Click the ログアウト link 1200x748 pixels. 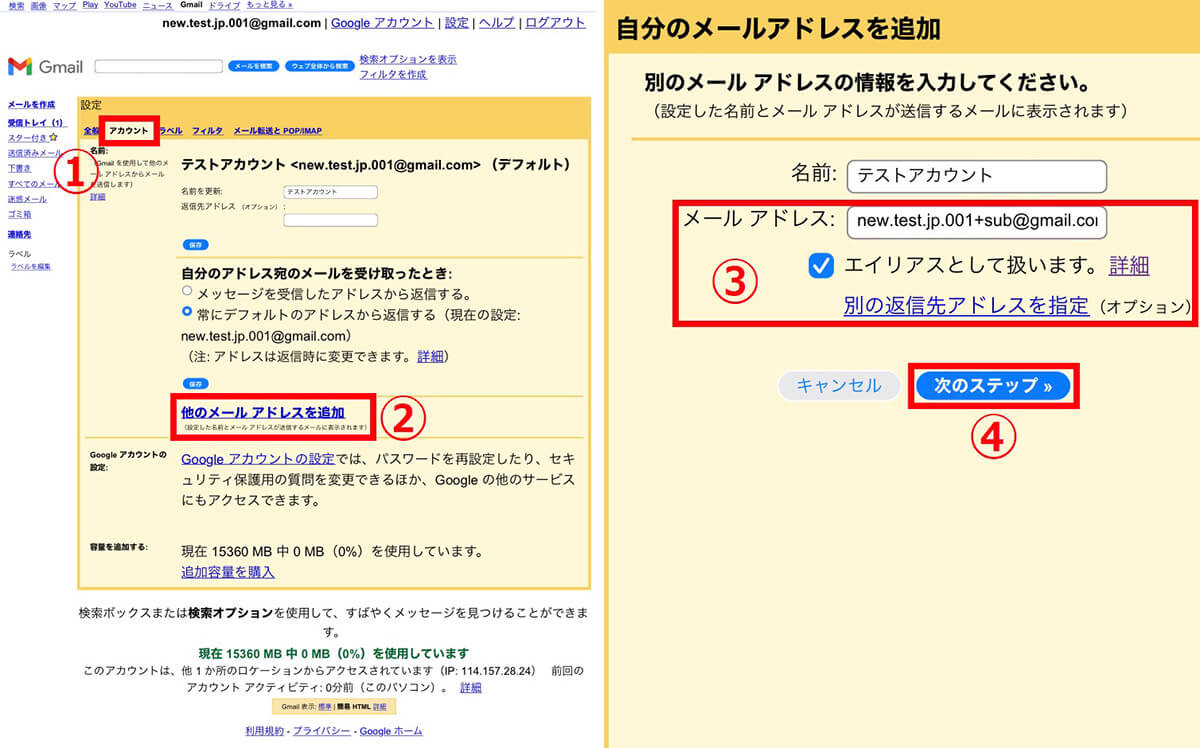click(555, 22)
